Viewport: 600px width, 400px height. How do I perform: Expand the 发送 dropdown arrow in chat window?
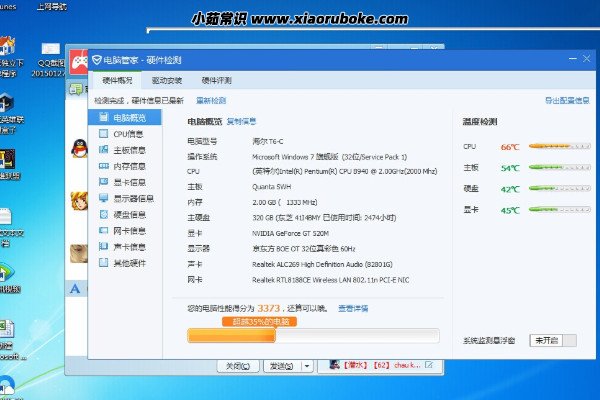tap(307, 366)
